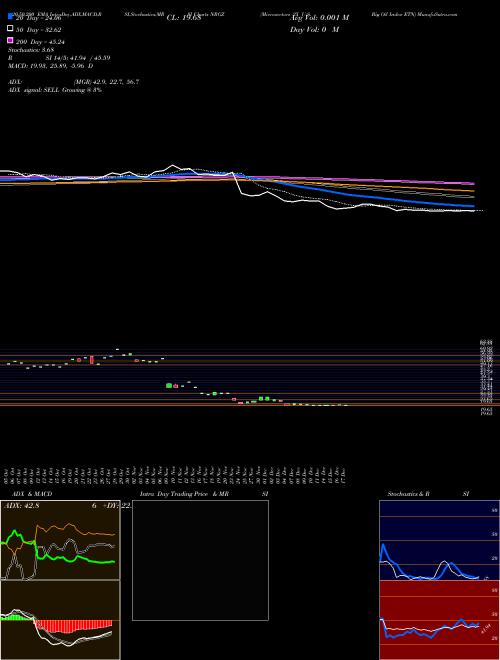
Task: Open the blue-background Stochastics chart panel
Action: point(439,540)
